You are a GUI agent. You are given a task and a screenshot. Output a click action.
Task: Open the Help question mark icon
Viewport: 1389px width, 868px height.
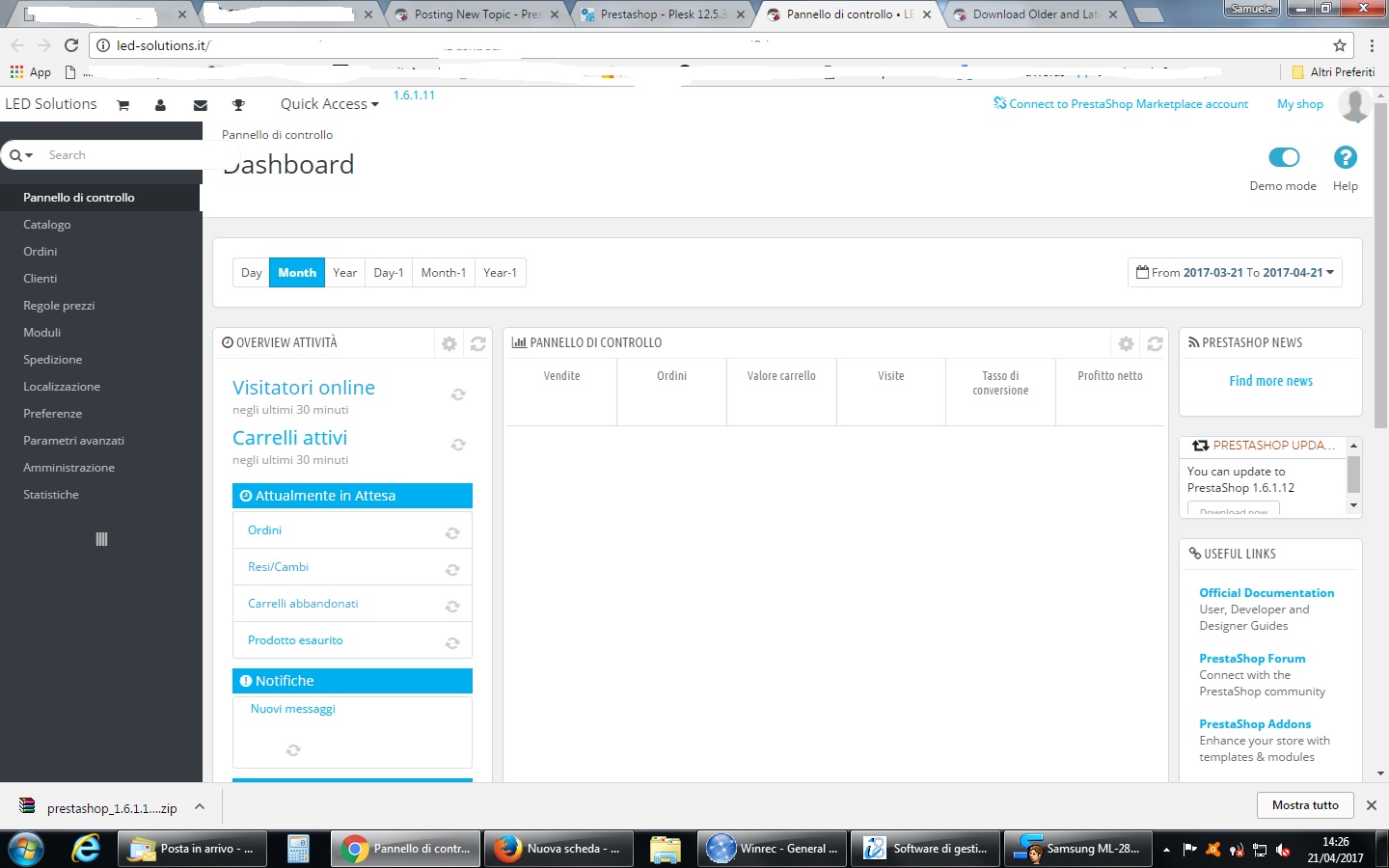(1345, 157)
